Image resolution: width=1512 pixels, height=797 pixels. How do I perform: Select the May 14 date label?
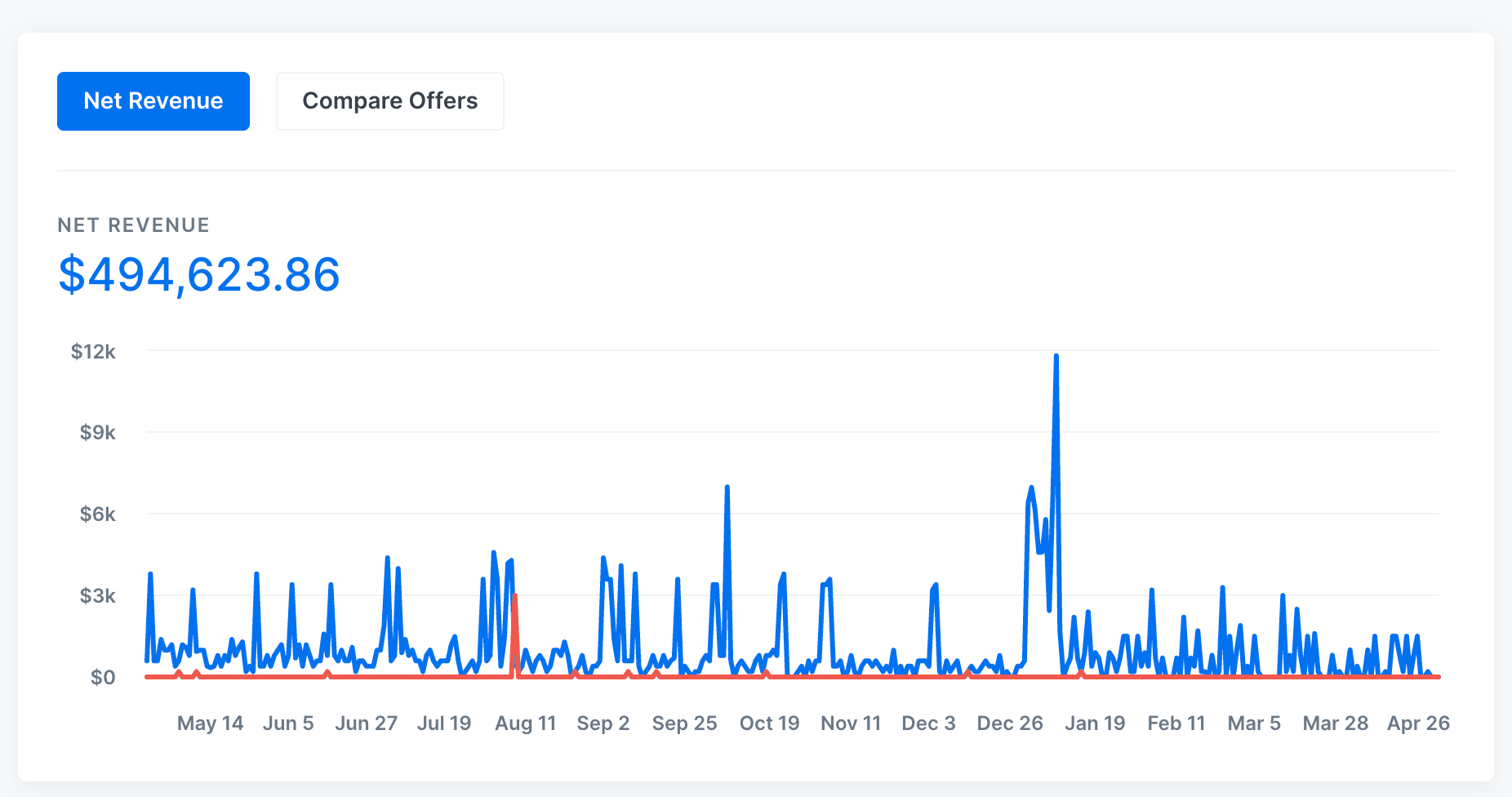(210, 724)
